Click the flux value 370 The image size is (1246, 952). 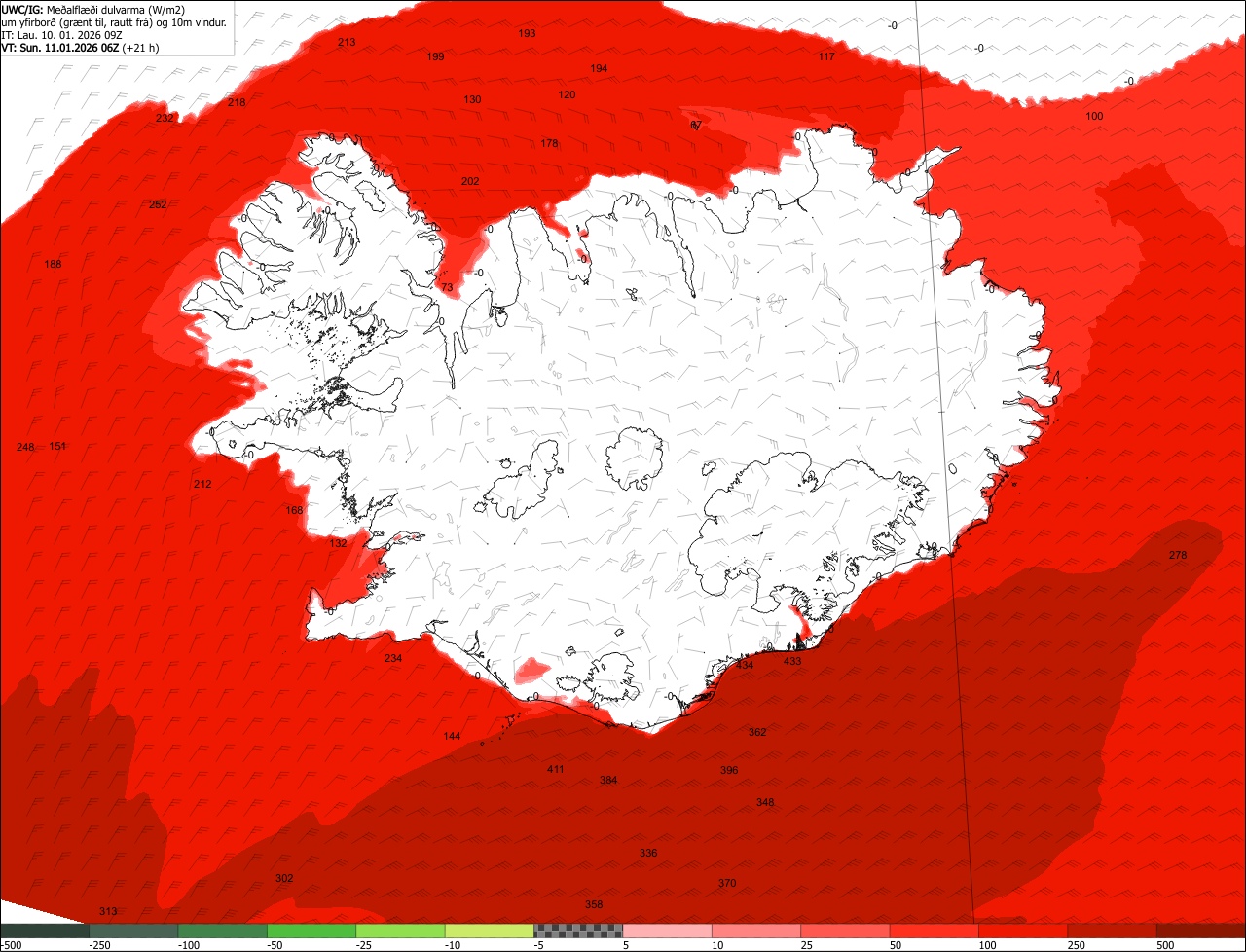[727, 884]
